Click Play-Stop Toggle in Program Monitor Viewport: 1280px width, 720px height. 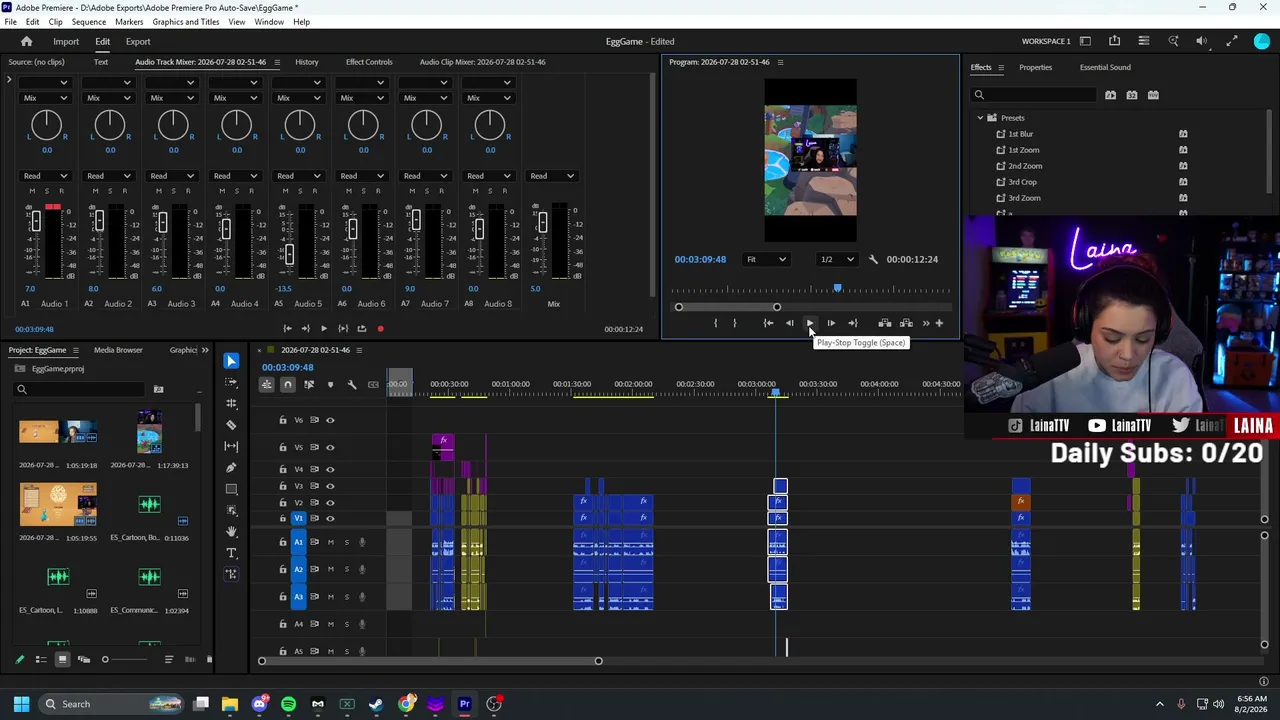(810, 323)
